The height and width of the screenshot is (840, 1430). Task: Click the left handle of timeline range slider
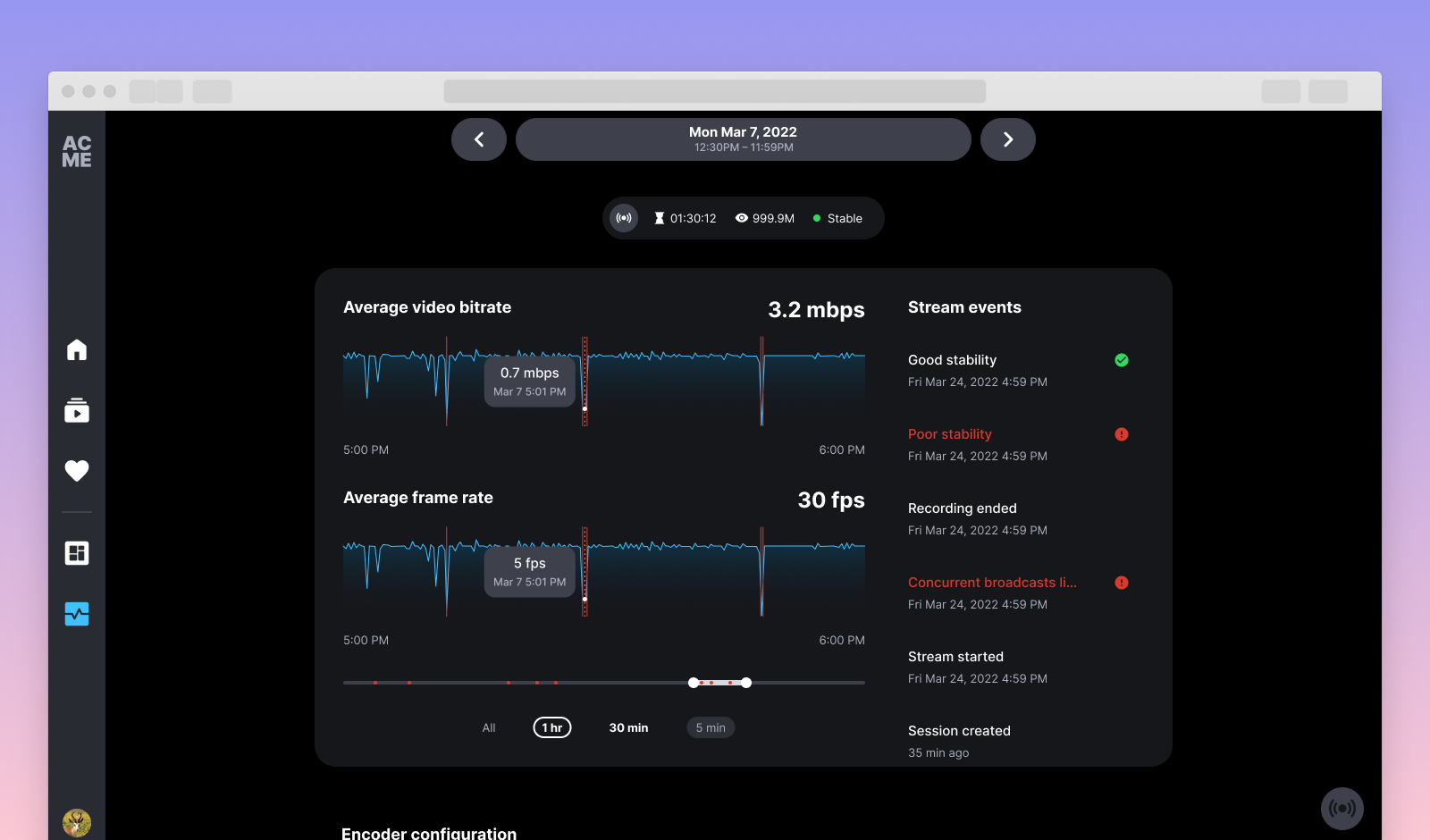(x=694, y=683)
